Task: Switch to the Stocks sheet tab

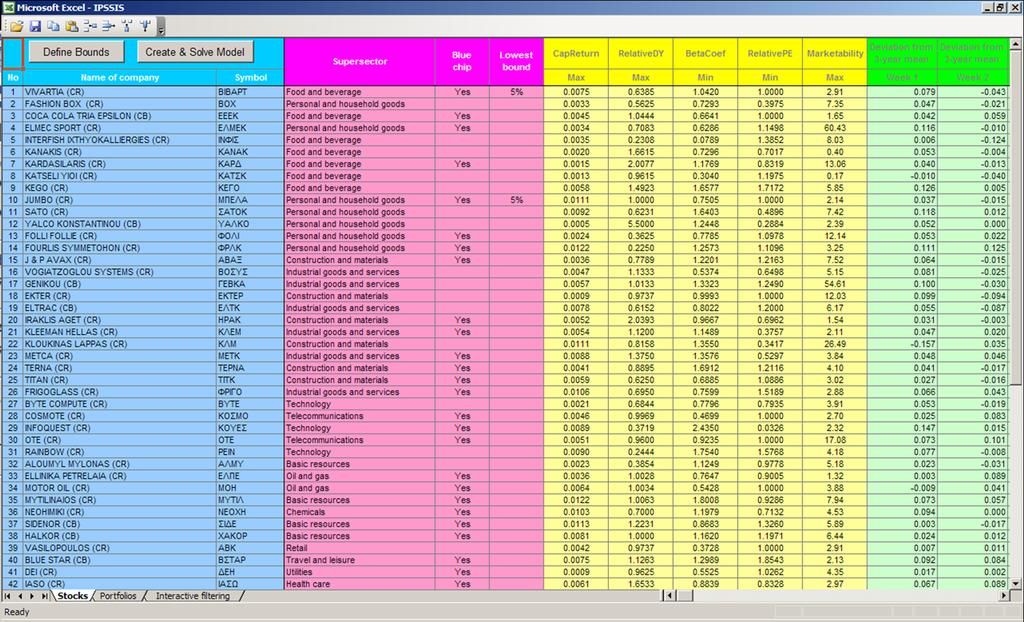Action: (x=72, y=596)
